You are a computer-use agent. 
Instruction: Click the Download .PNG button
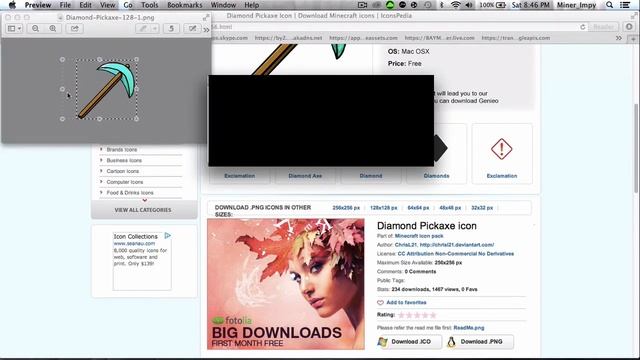click(x=480, y=342)
